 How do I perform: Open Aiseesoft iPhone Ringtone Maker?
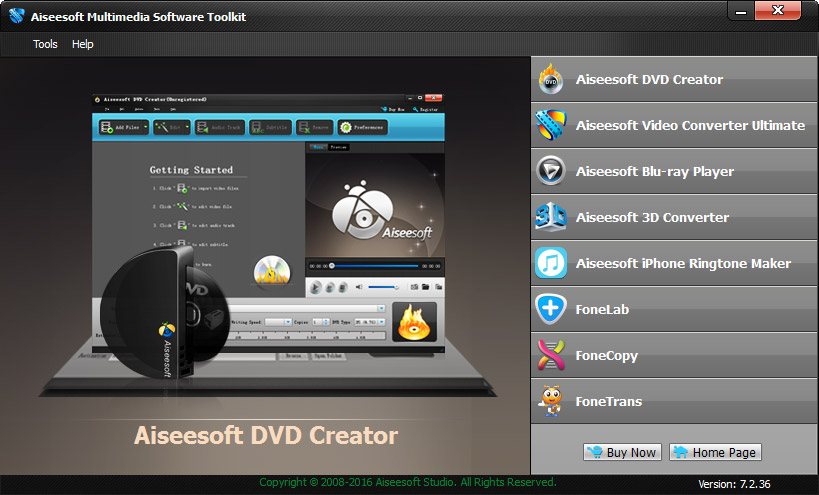[x=674, y=263]
